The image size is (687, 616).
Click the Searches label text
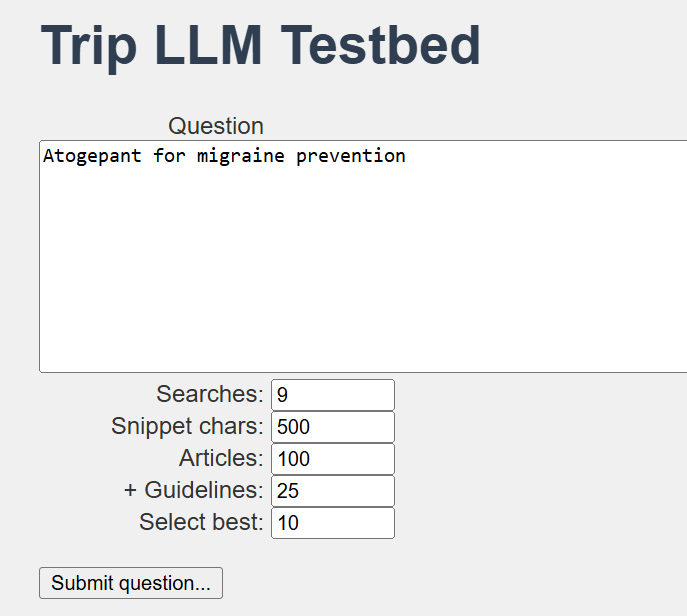tap(209, 394)
